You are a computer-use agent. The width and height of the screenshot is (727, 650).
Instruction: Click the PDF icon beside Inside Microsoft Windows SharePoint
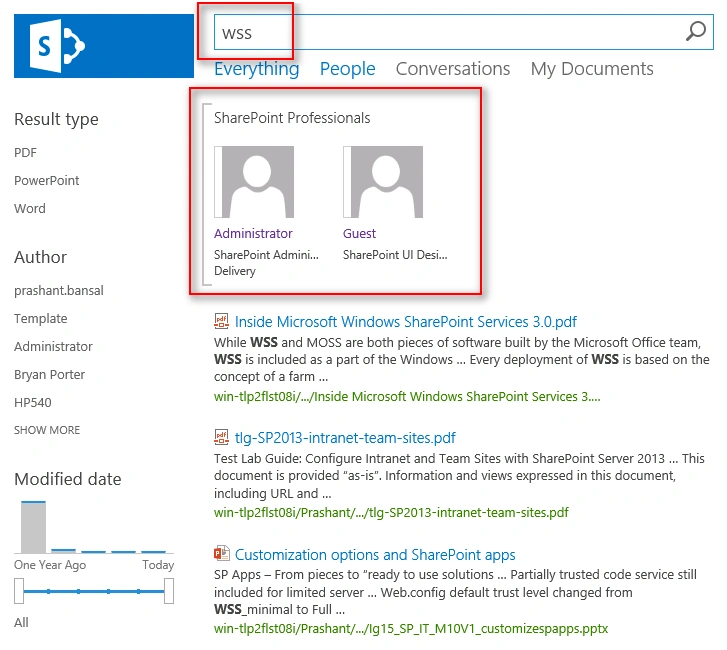tap(222, 321)
